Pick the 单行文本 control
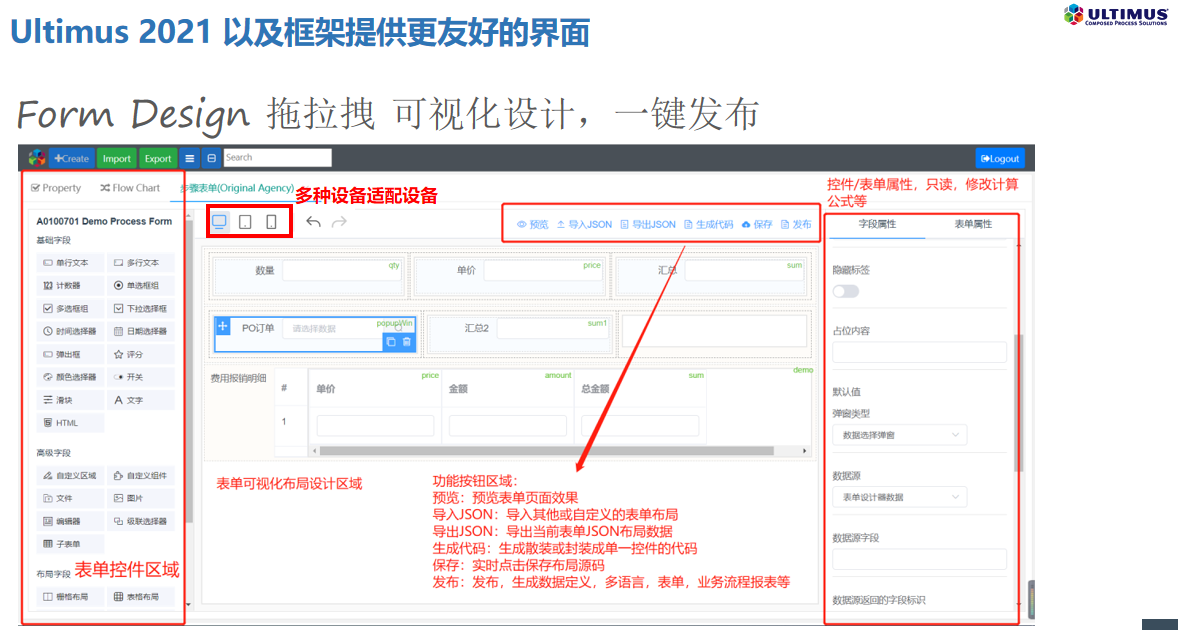The width and height of the screenshot is (1178, 630). (70, 263)
